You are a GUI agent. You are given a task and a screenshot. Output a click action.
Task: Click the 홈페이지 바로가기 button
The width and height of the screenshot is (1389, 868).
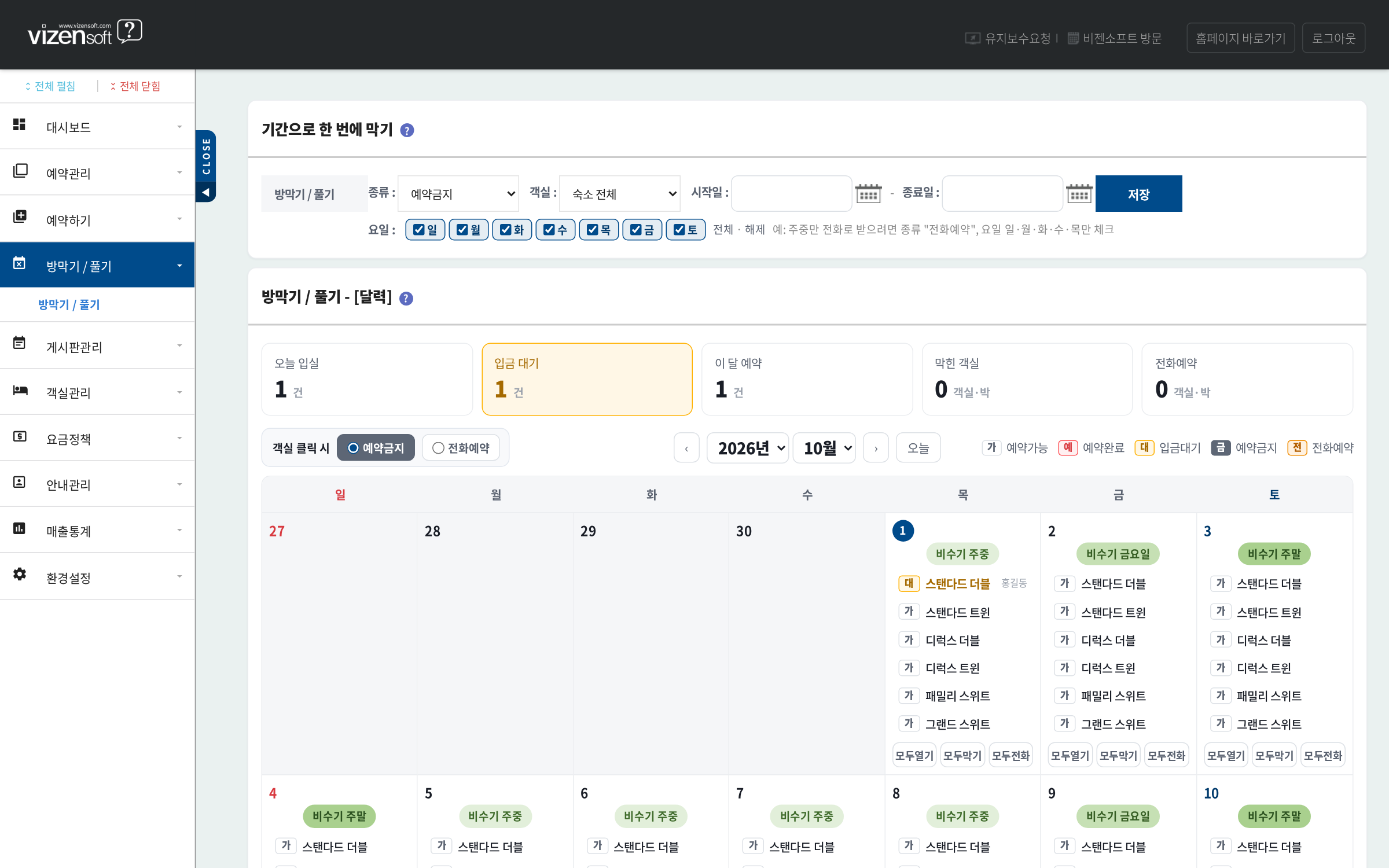(x=1240, y=38)
